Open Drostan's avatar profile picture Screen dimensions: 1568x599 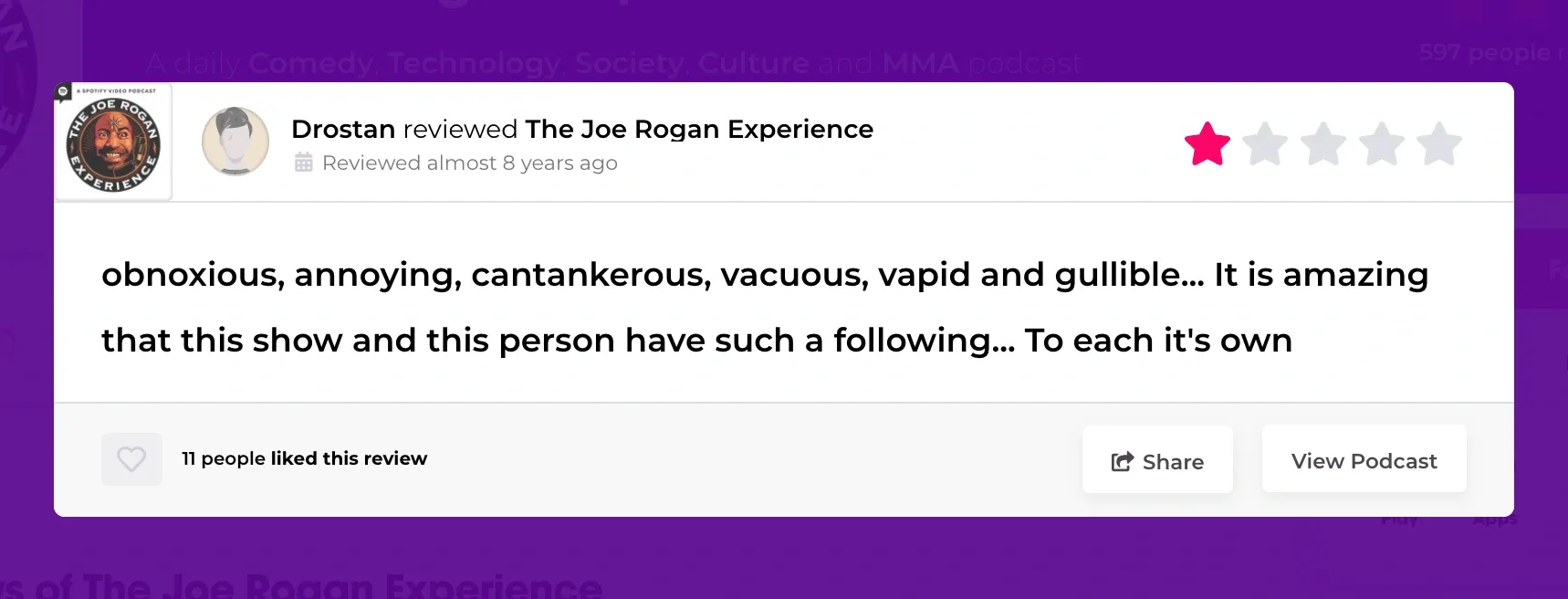click(x=235, y=142)
